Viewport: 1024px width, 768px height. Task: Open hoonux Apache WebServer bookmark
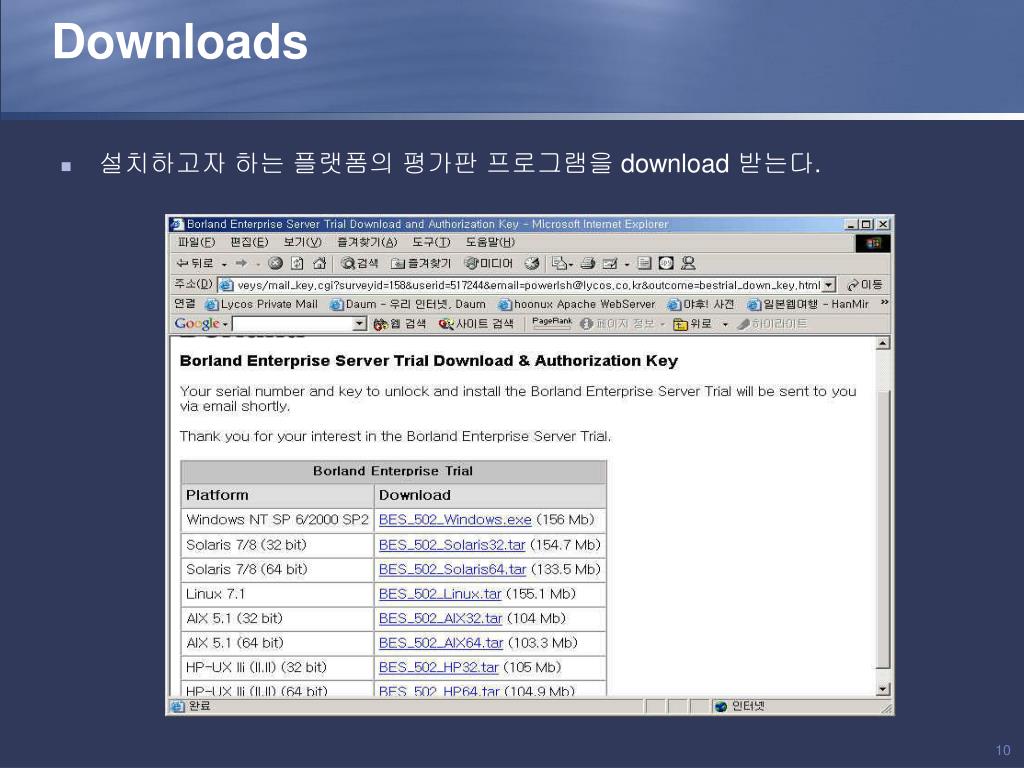click(x=577, y=304)
